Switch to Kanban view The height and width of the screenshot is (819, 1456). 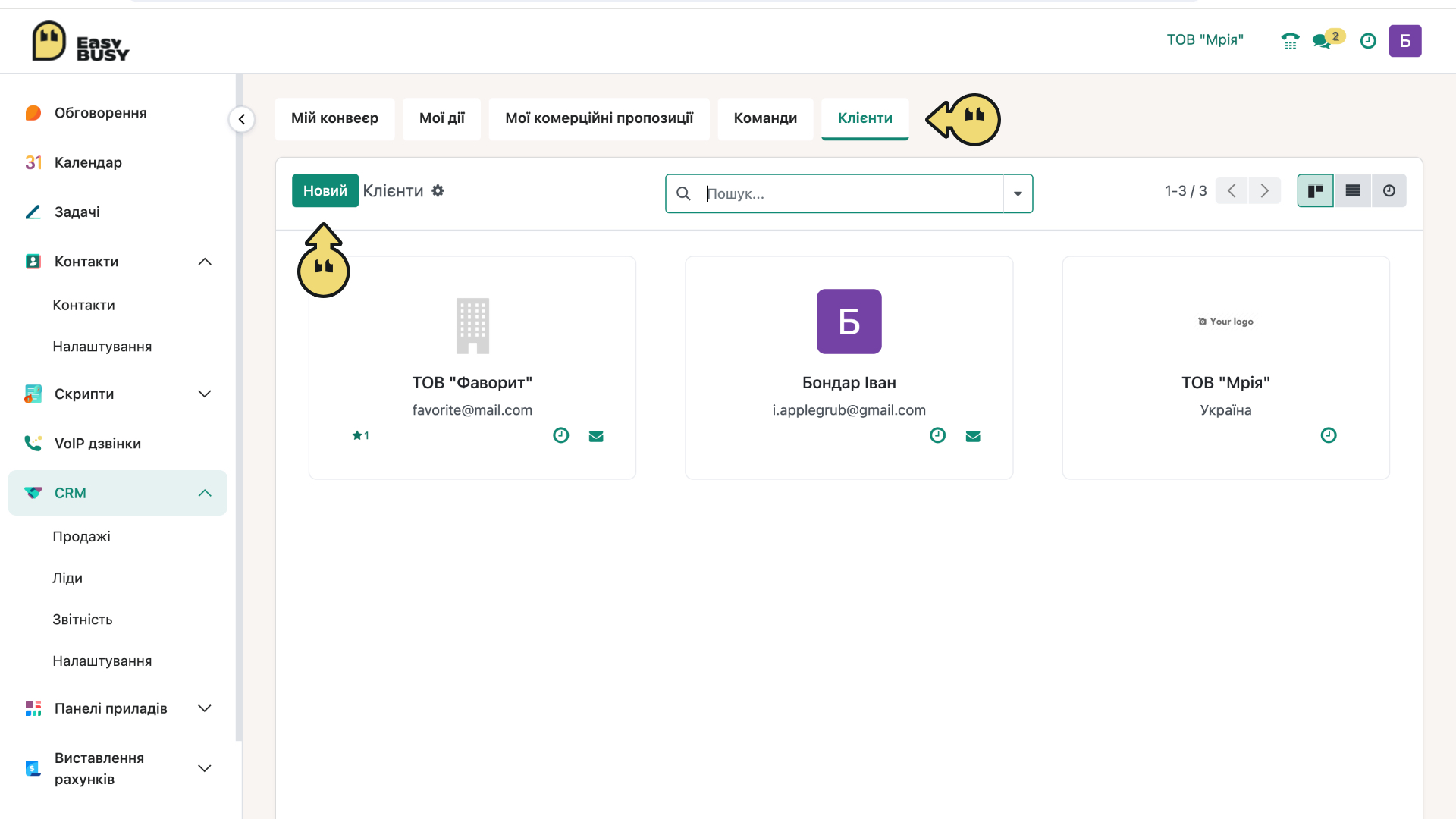tap(1315, 190)
